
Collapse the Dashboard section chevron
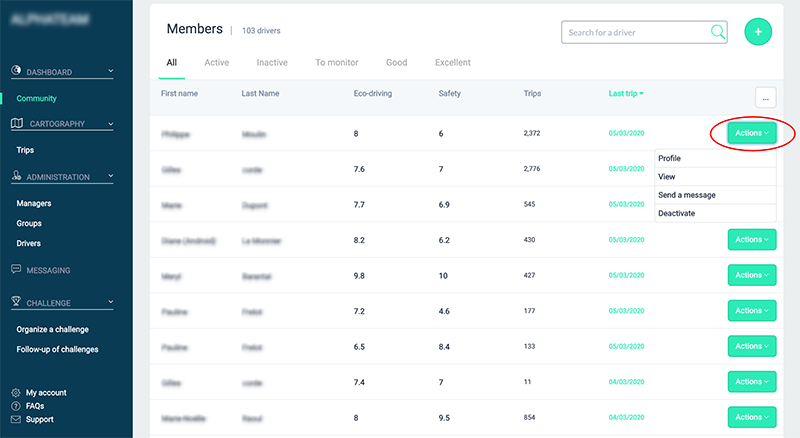point(110,72)
